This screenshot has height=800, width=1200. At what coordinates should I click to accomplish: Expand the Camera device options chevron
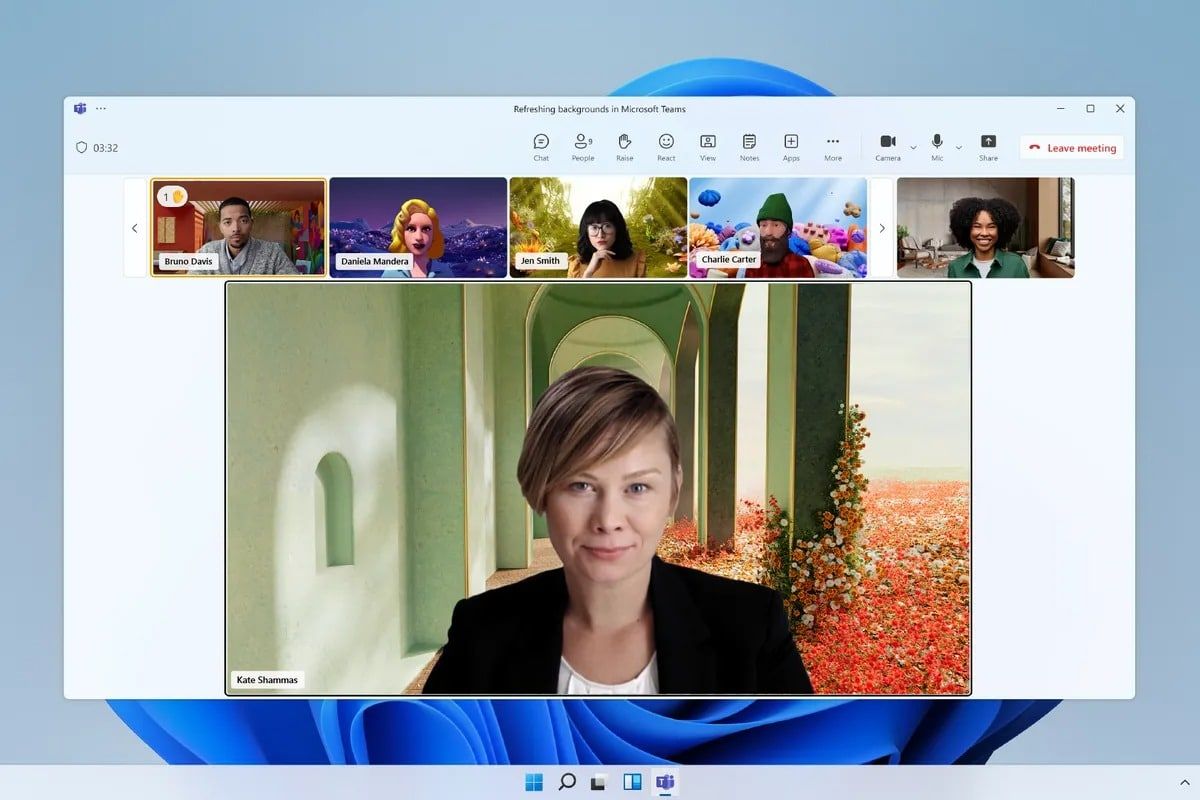911,147
